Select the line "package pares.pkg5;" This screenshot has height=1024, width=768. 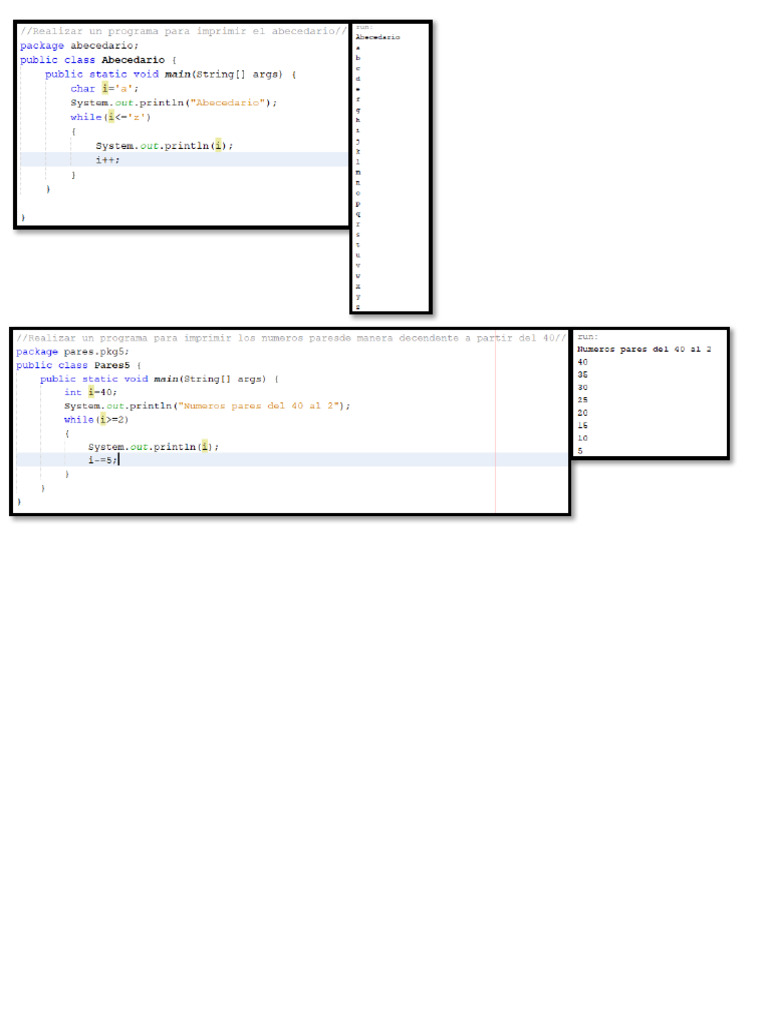coord(72,352)
